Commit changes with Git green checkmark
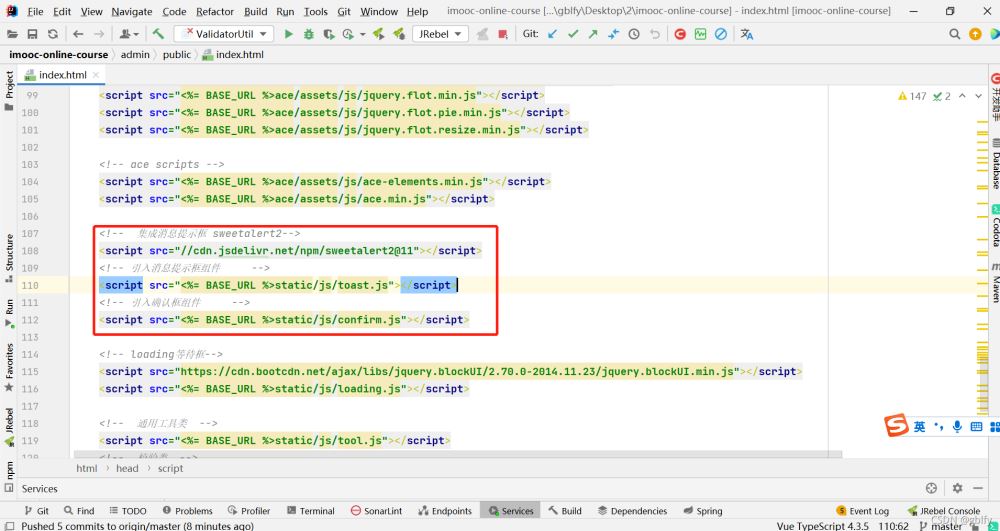1000x531 pixels. pos(573,34)
